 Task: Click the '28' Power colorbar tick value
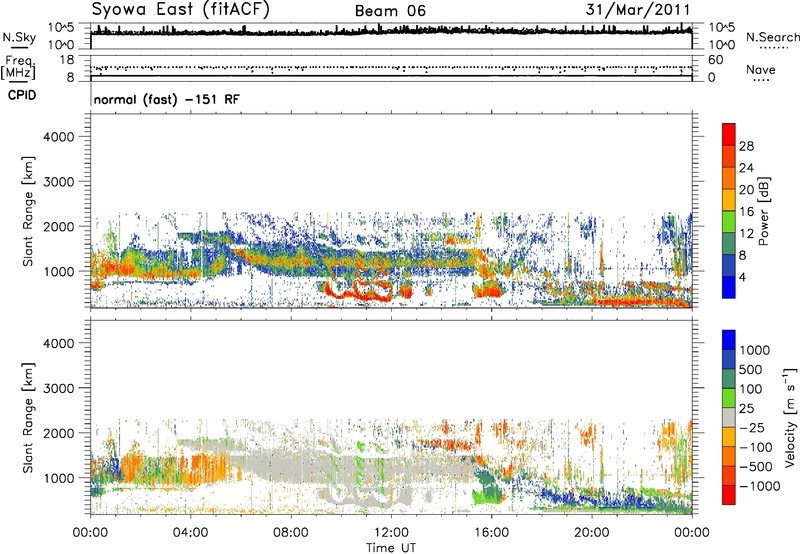tap(746, 146)
